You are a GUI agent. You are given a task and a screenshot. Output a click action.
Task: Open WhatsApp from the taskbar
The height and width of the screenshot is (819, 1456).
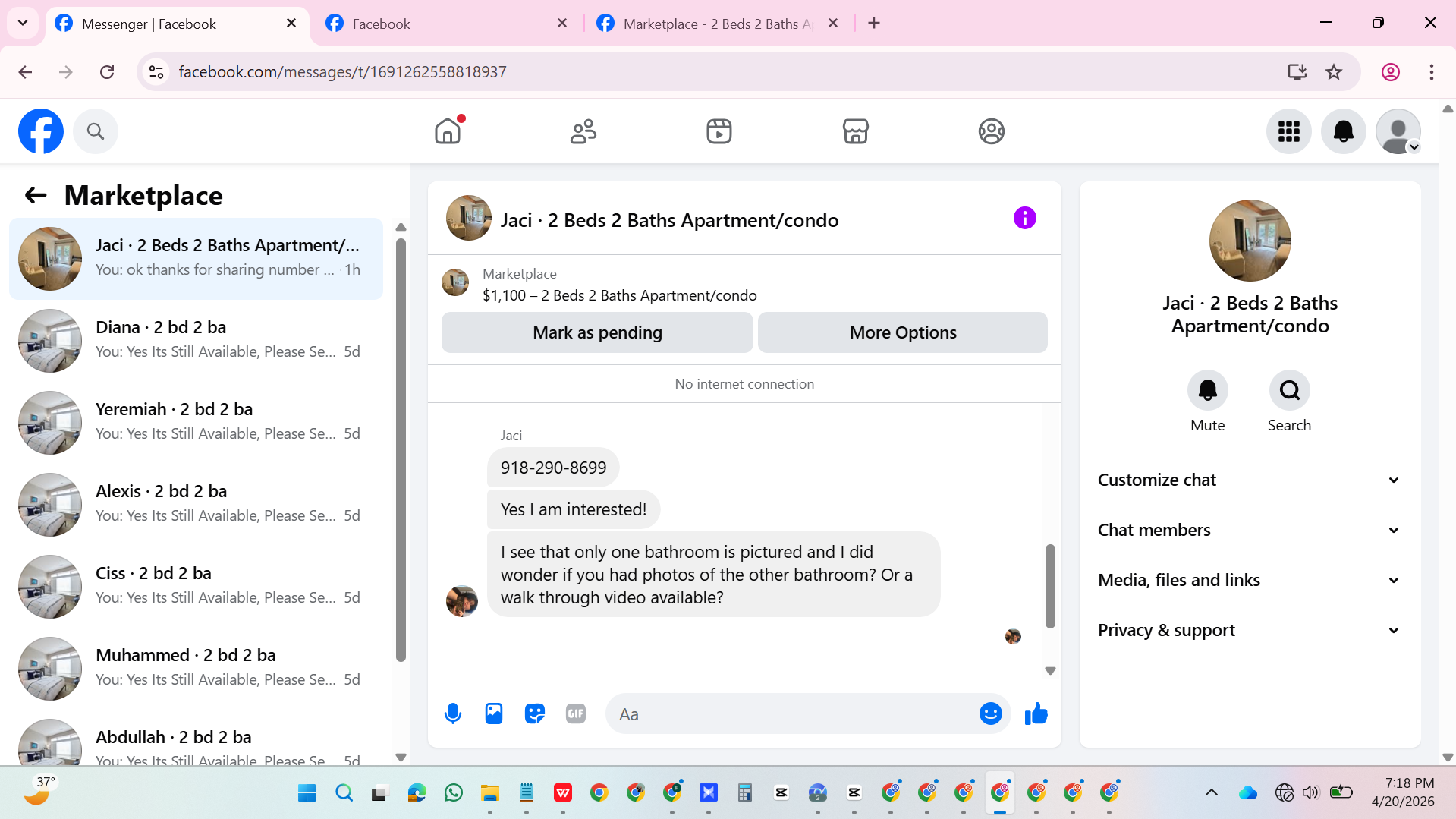(454, 793)
